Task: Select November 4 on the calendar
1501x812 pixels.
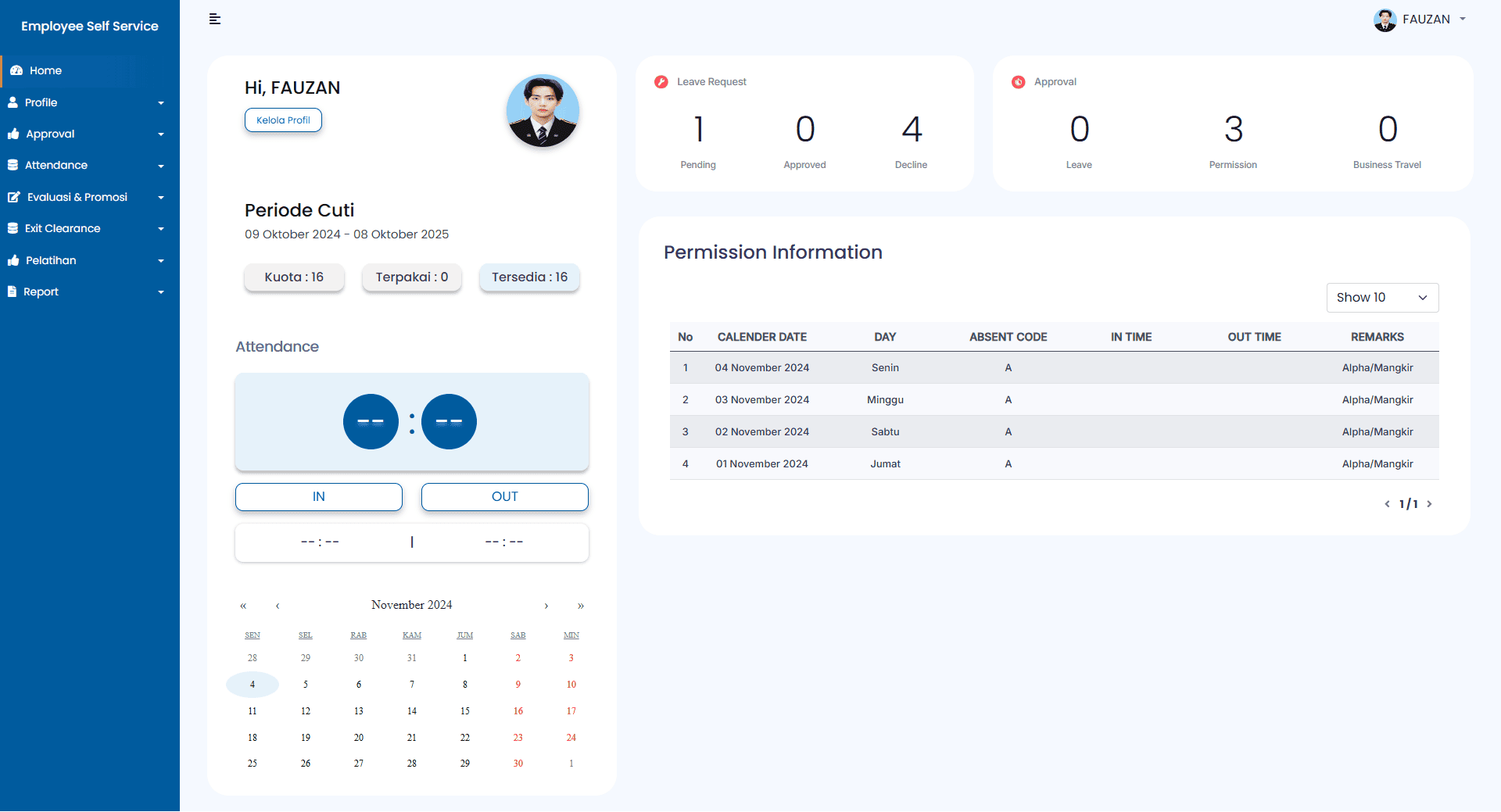Action: click(253, 684)
